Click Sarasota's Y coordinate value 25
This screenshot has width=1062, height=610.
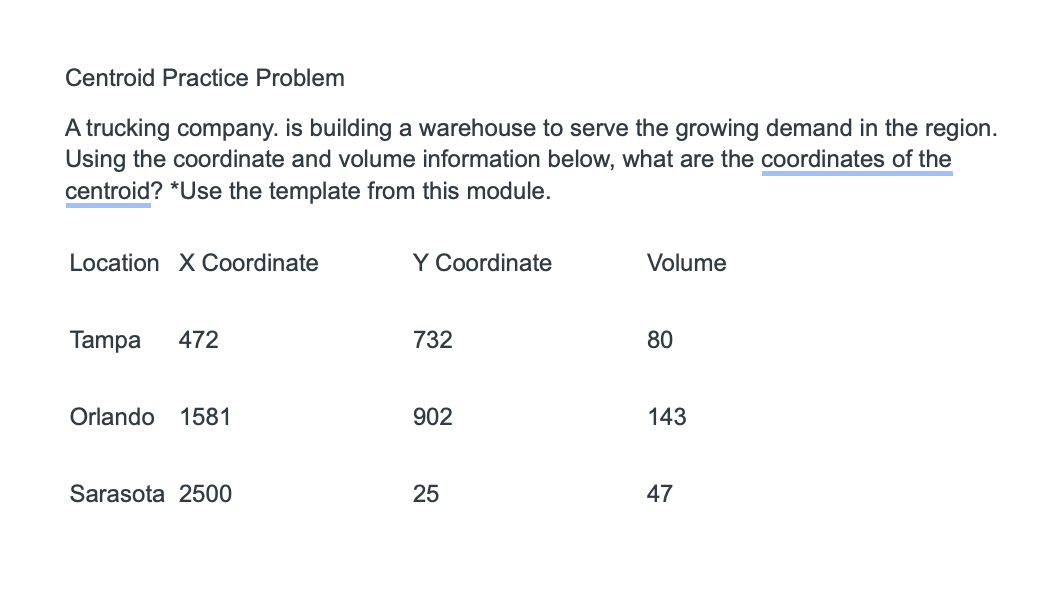[426, 494]
